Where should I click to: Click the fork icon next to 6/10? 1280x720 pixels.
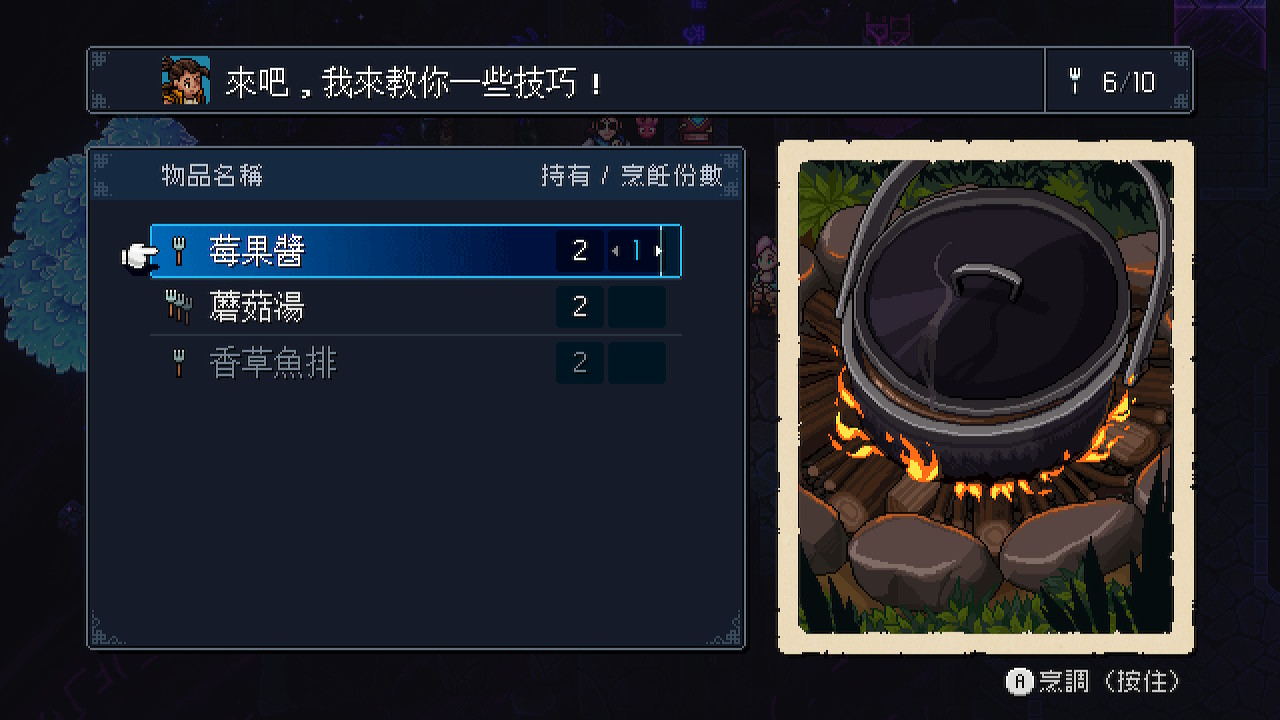[x=1076, y=81]
